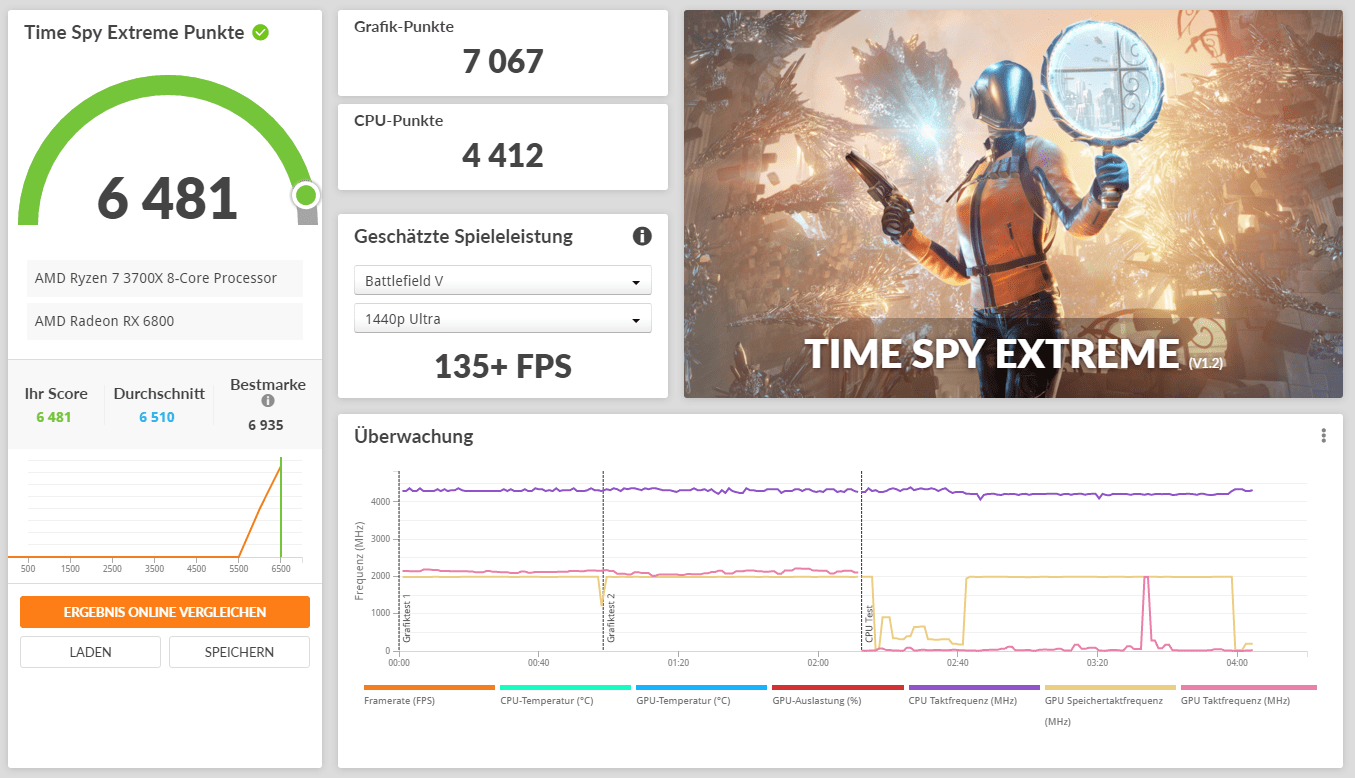Click the Grafiktest 2 marker in chart
This screenshot has width=1355, height=778.
(611, 618)
